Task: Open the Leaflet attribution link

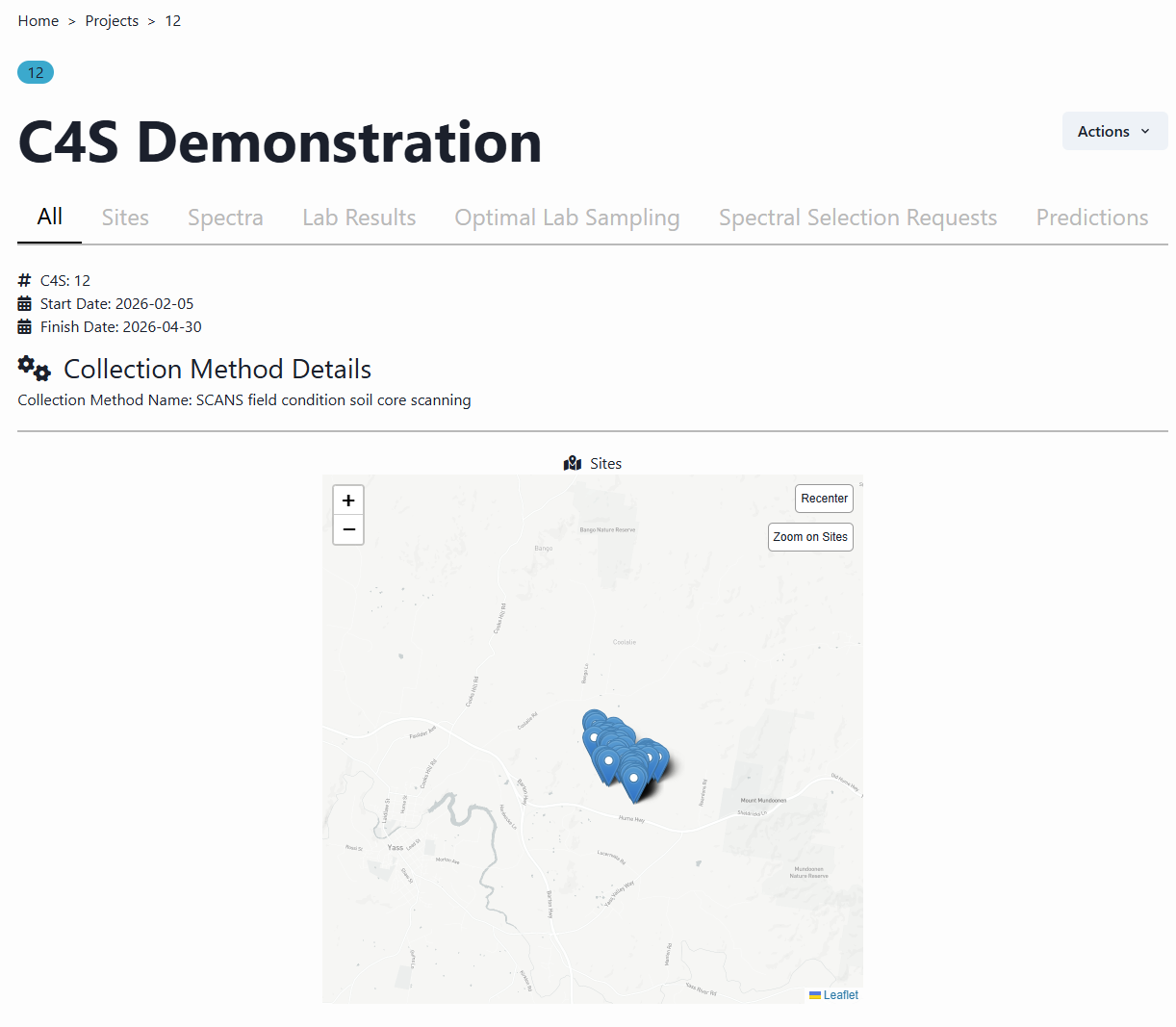Action: (x=840, y=995)
